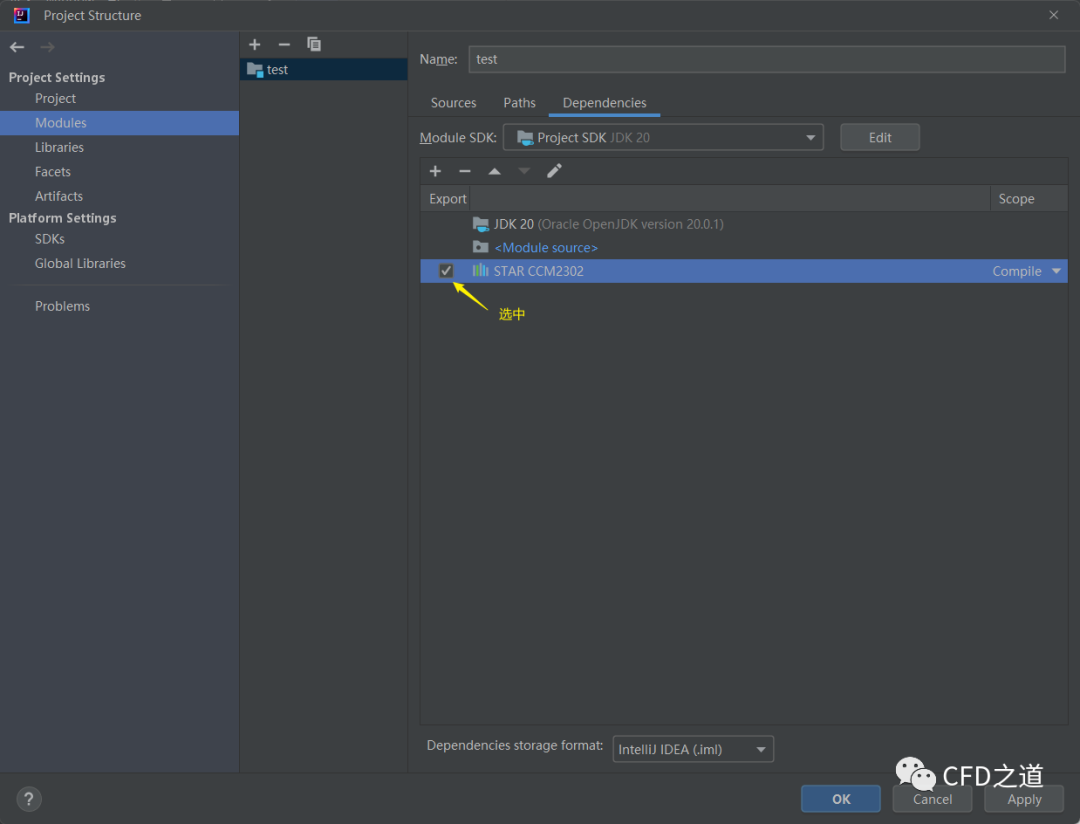Remove the selected module with minus icon
Viewport: 1080px width, 824px height.
pyautogui.click(x=284, y=44)
